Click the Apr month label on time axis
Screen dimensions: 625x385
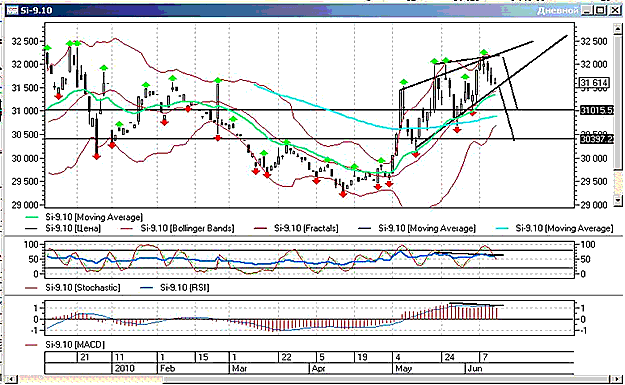(318, 368)
